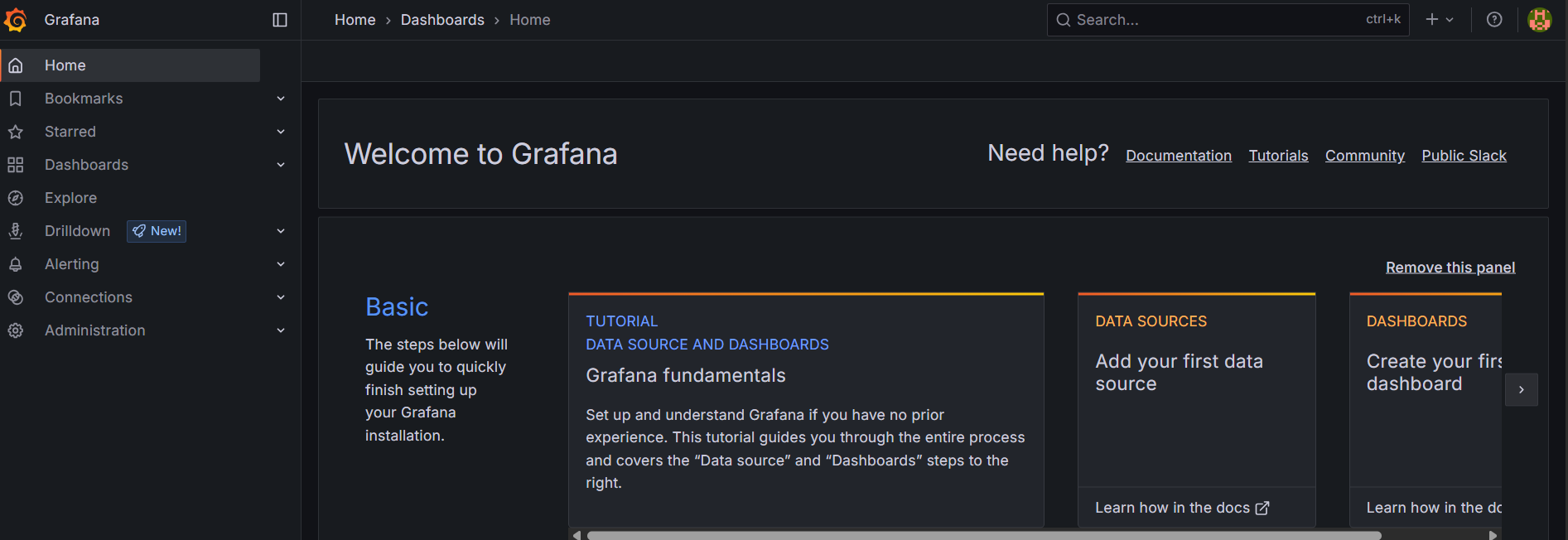The height and width of the screenshot is (540, 1568).
Task: Click the Explore compass icon
Action: coord(16,198)
